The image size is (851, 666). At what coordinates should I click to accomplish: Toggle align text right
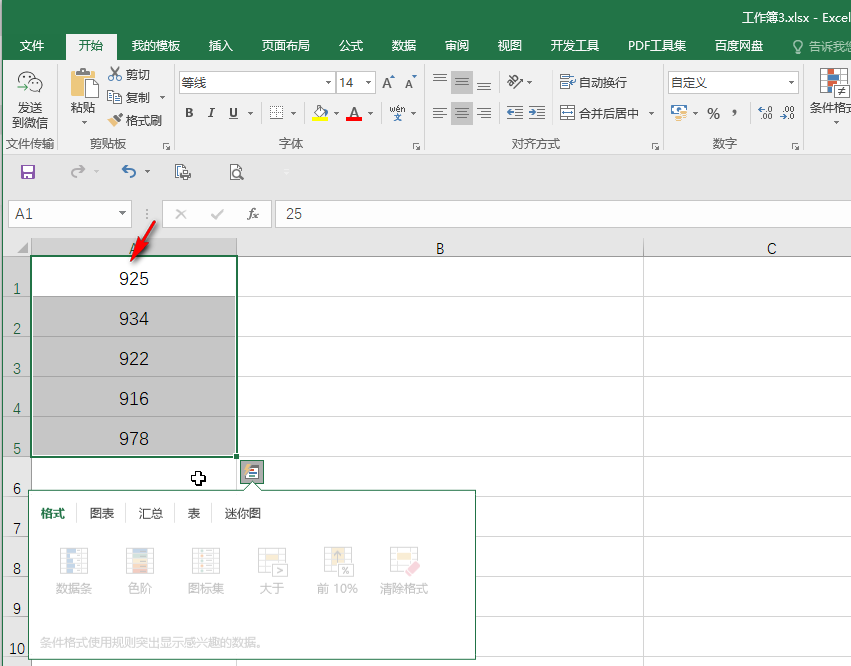[x=484, y=113]
